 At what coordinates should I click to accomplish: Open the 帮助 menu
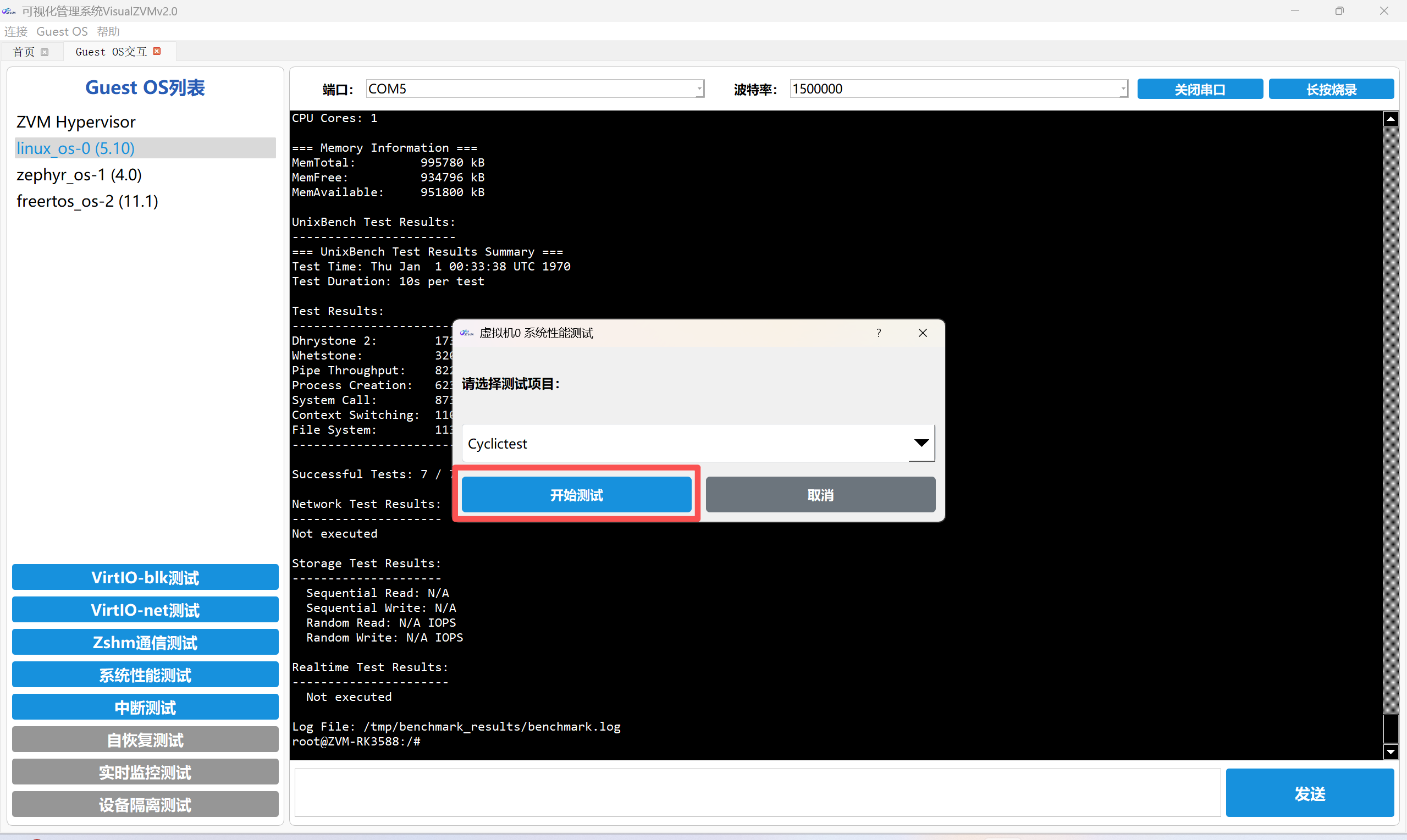click(108, 32)
